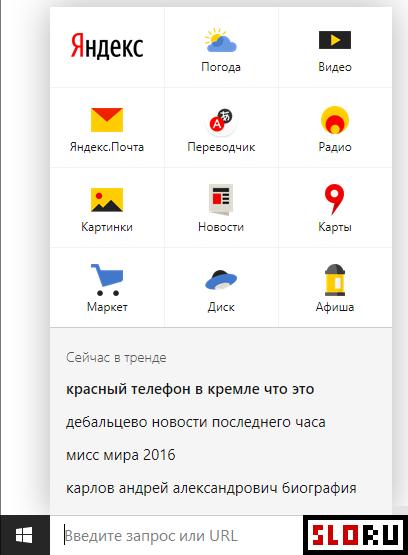Click the 'Сейчас в тренде' heading
The width and height of the screenshot is (408, 555).
pyautogui.click(x=116, y=357)
